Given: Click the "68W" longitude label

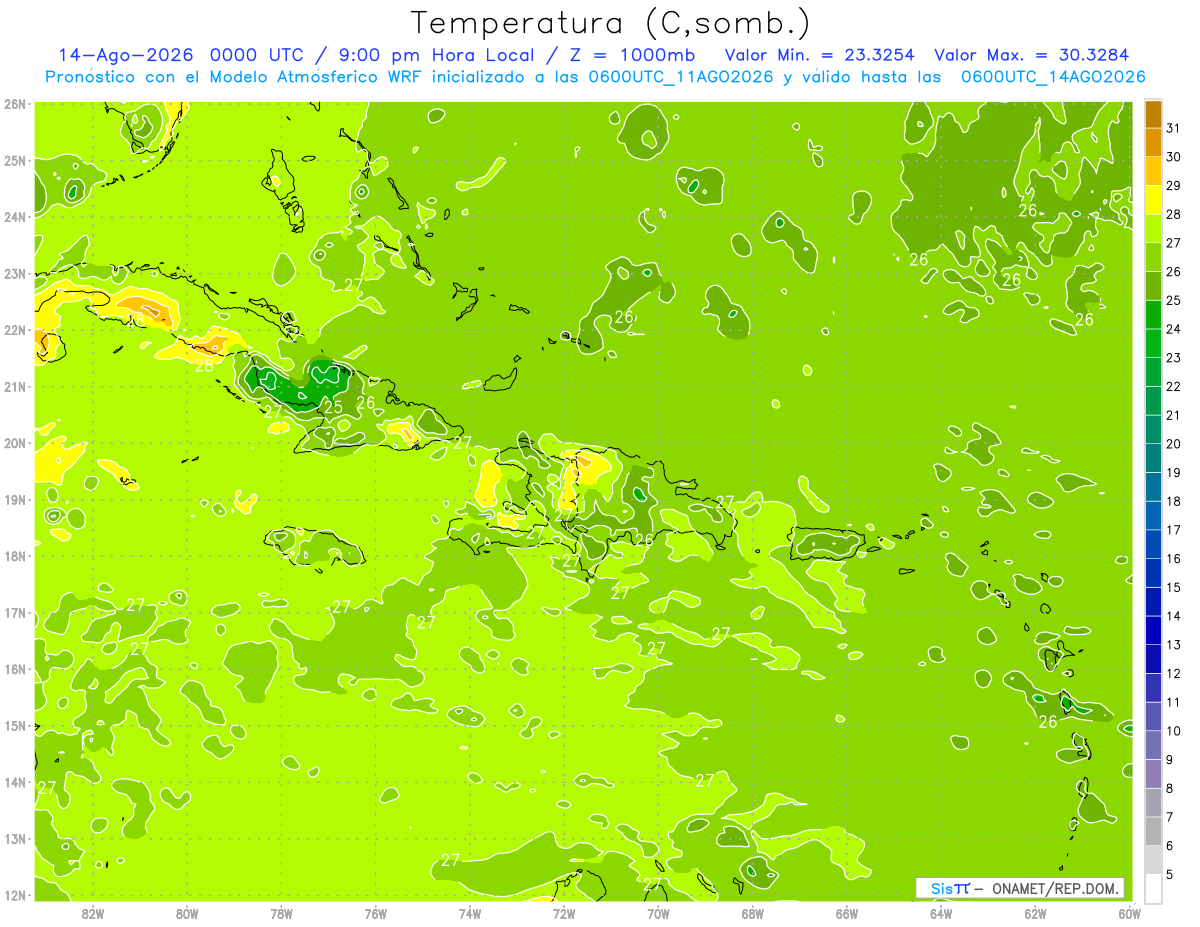Looking at the screenshot, I should coord(752,913).
